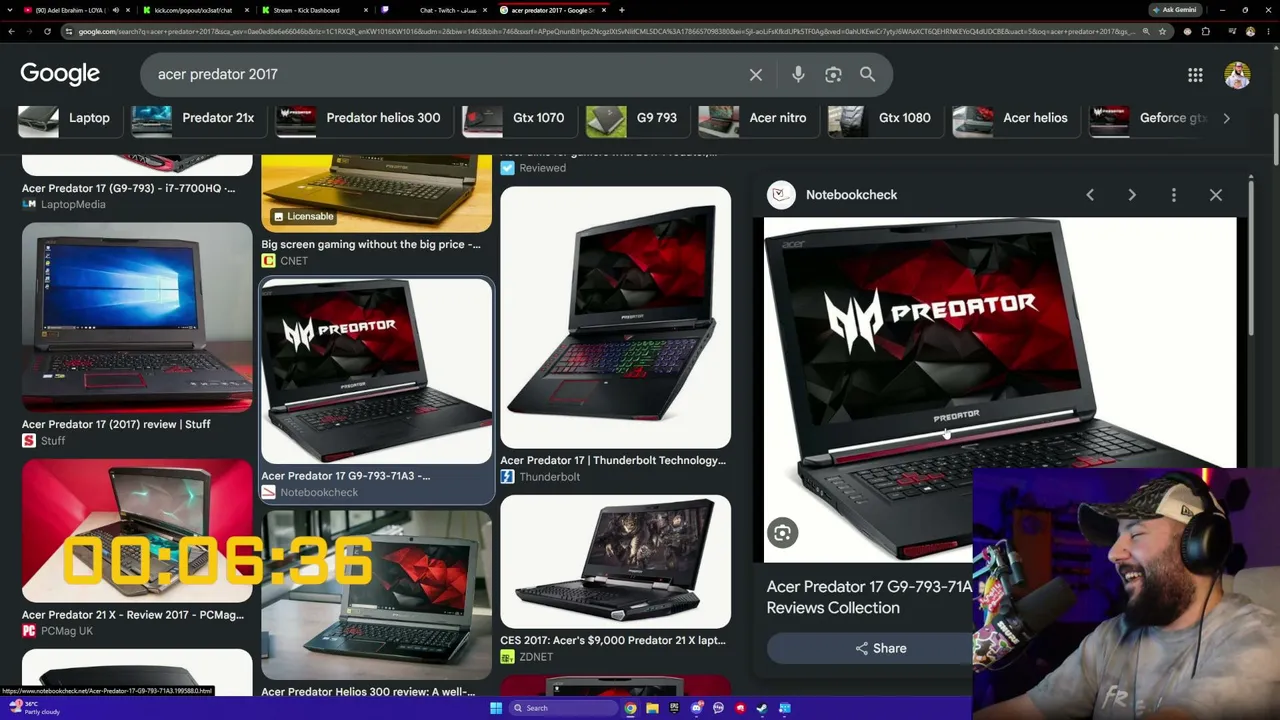Open the Windows Start menu
This screenshot has width=1280, height=720.
495,708
